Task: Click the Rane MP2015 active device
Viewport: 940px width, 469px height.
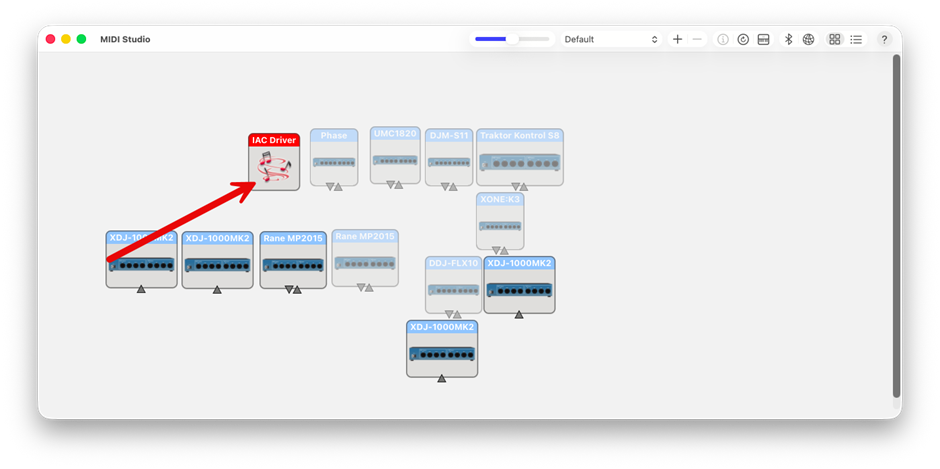Action: (293, 264)
